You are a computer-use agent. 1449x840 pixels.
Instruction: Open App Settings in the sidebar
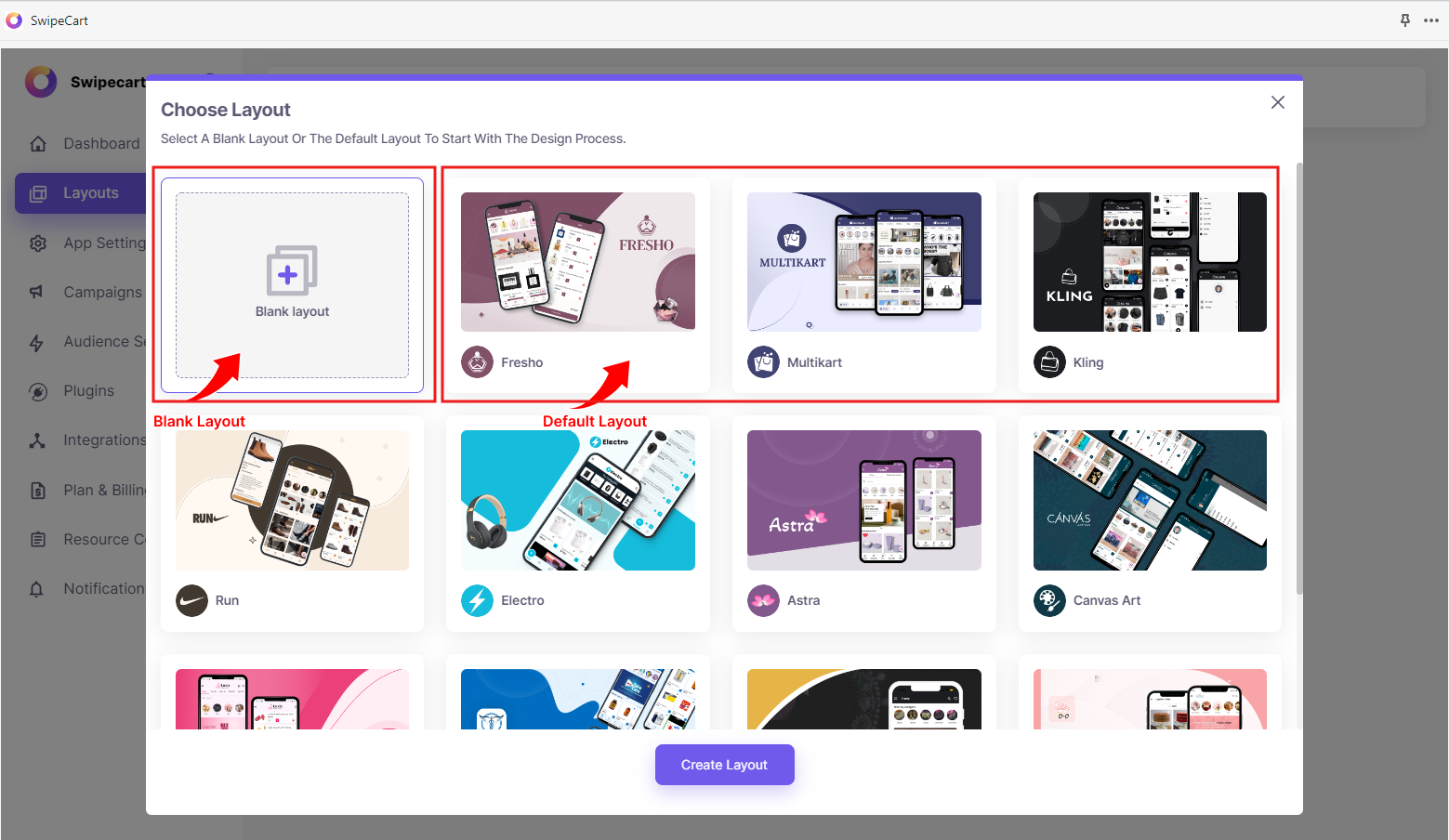(x=38, y=243)
